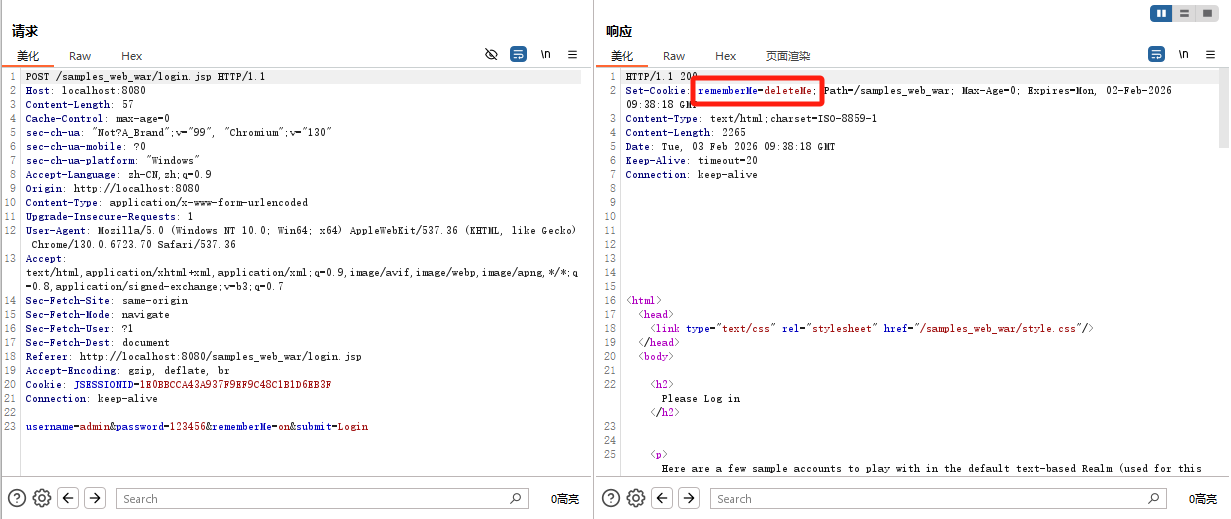Click the Content-Length: 2265 response header
The height and width of the screenshot is (519, 1231).
pos(685,132)
